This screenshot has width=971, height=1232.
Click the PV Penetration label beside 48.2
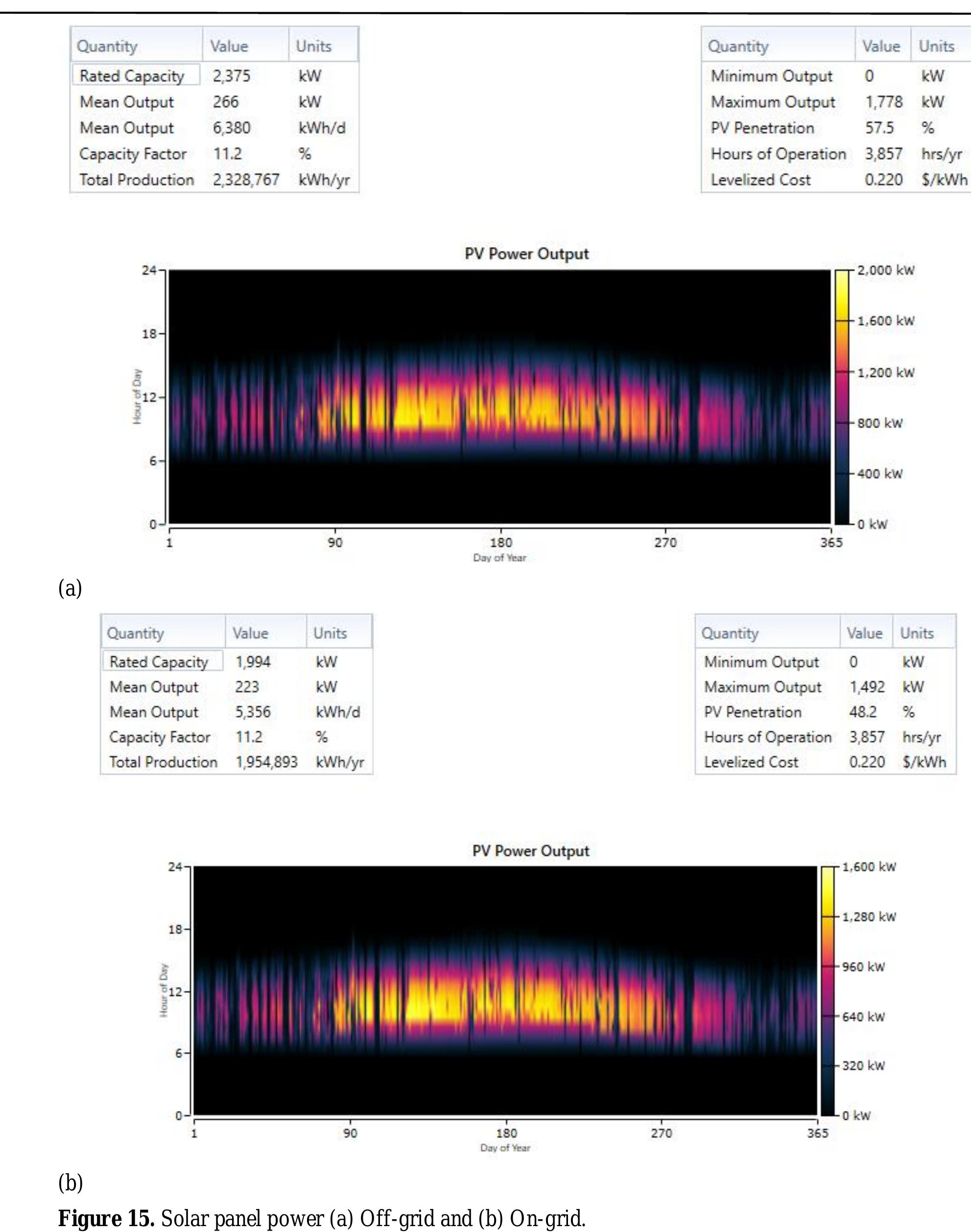coord(752,712)
